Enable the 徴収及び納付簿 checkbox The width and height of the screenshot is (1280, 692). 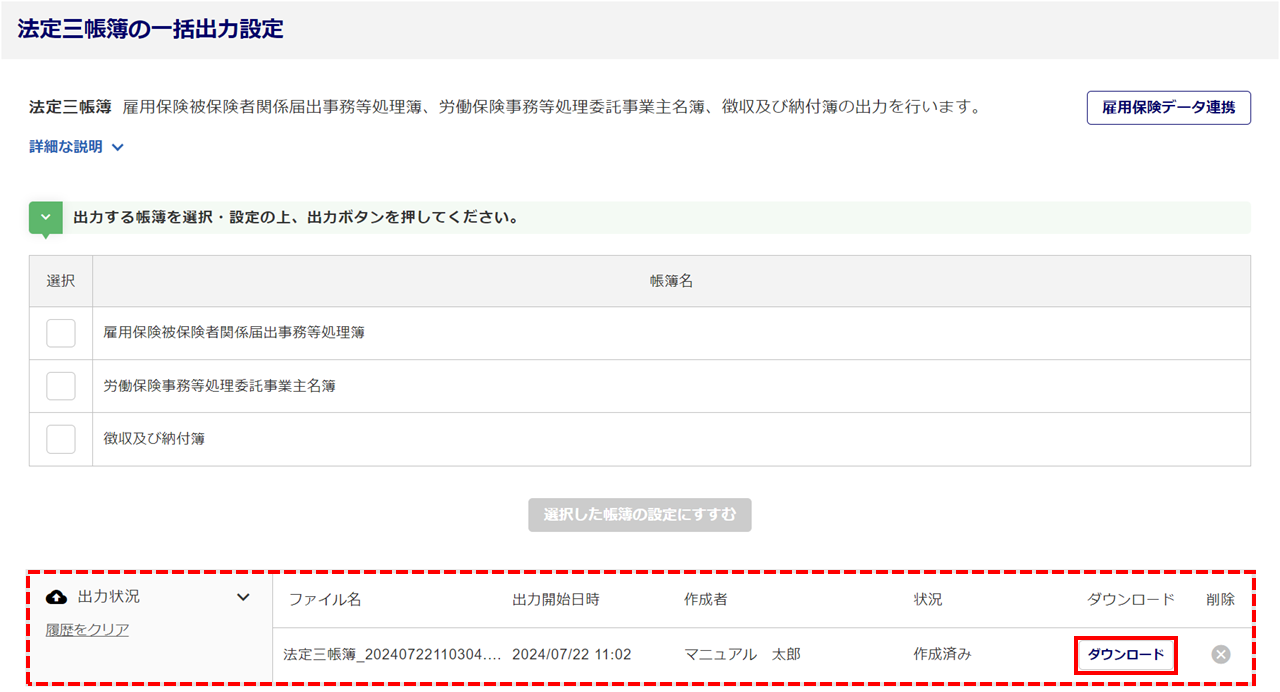(x=61, y=439)
